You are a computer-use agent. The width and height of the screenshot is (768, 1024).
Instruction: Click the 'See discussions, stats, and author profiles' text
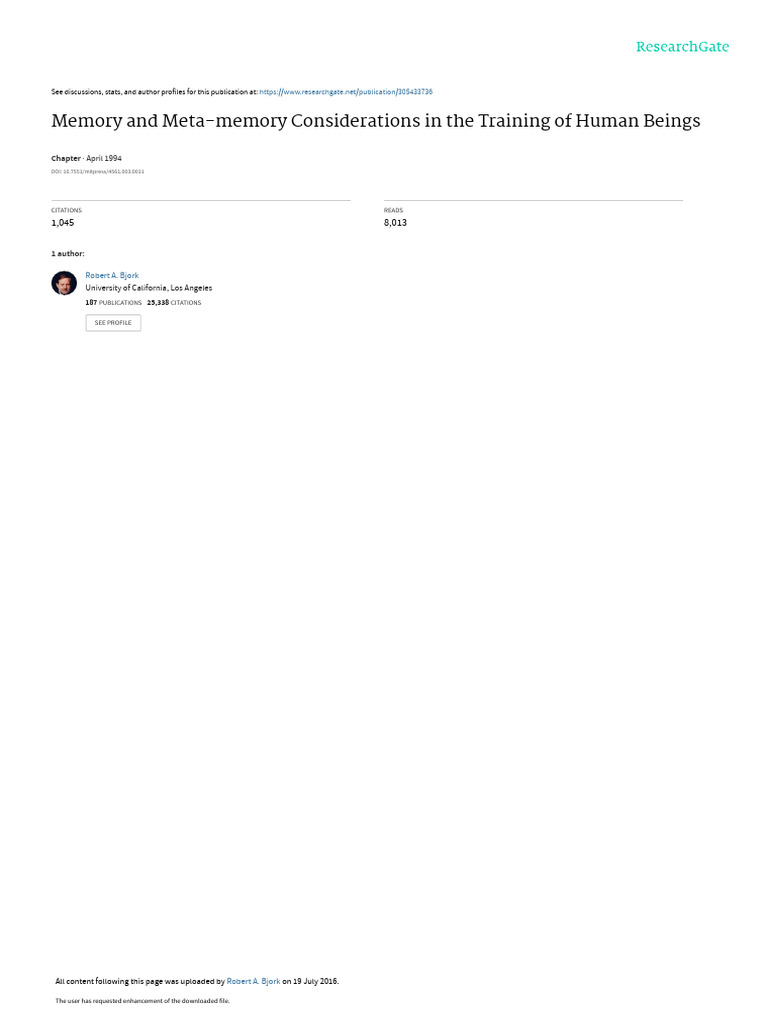[154, 92]
